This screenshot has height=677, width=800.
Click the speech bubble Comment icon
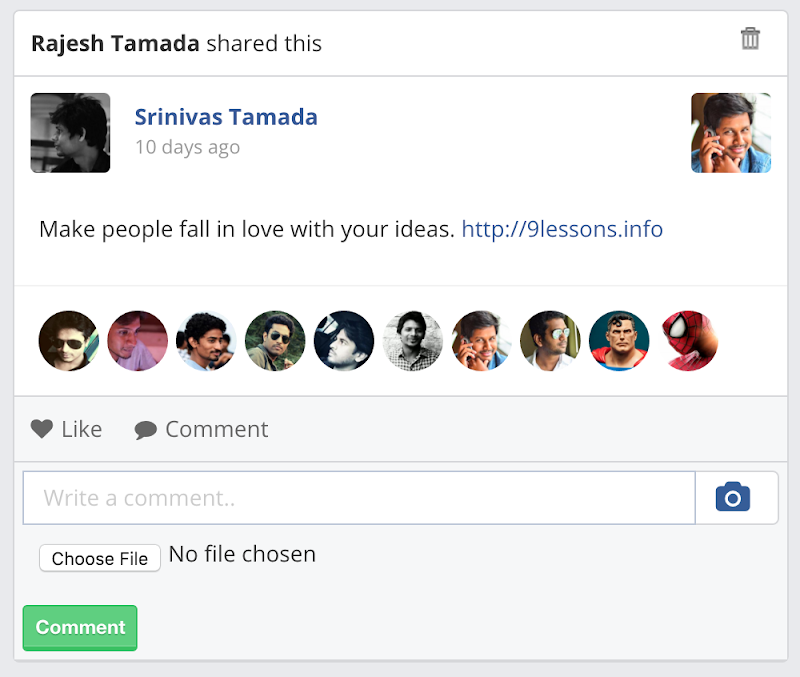(146, 430)
